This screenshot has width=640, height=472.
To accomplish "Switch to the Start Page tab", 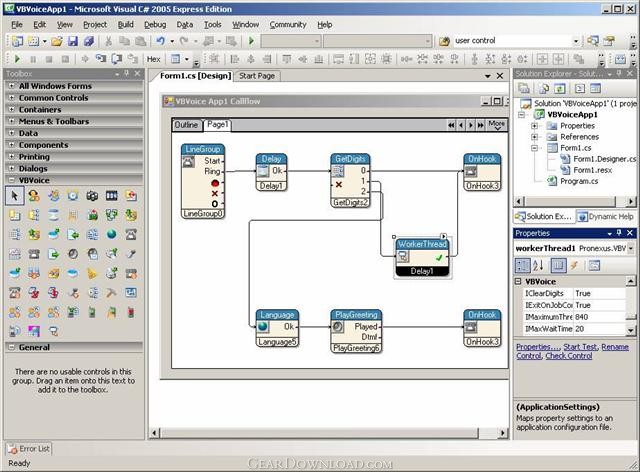I will pyautogui.click(x=257, y=76).
